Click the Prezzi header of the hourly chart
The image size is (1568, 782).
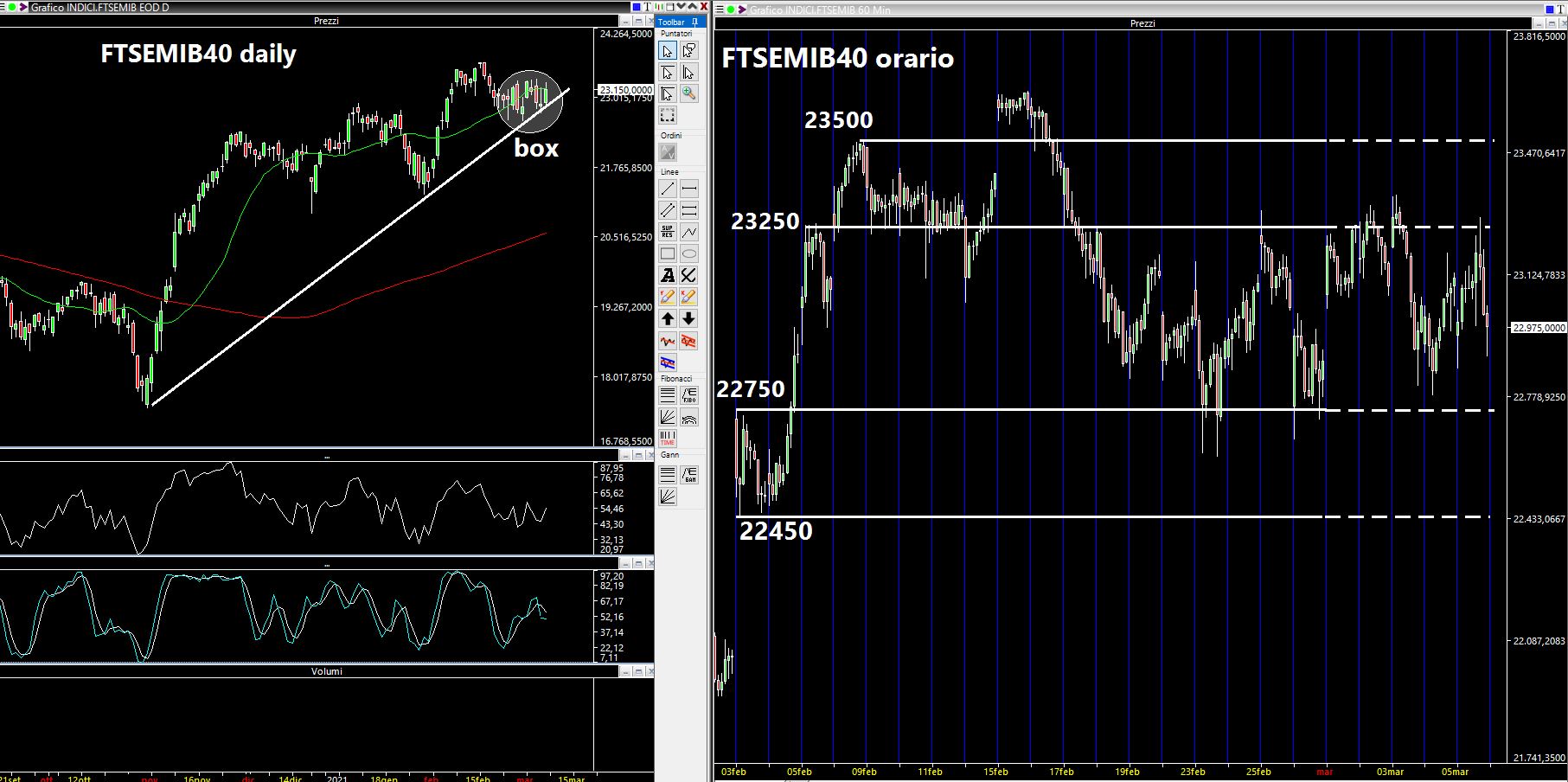pyautogui.click(x=1142, y=23)
